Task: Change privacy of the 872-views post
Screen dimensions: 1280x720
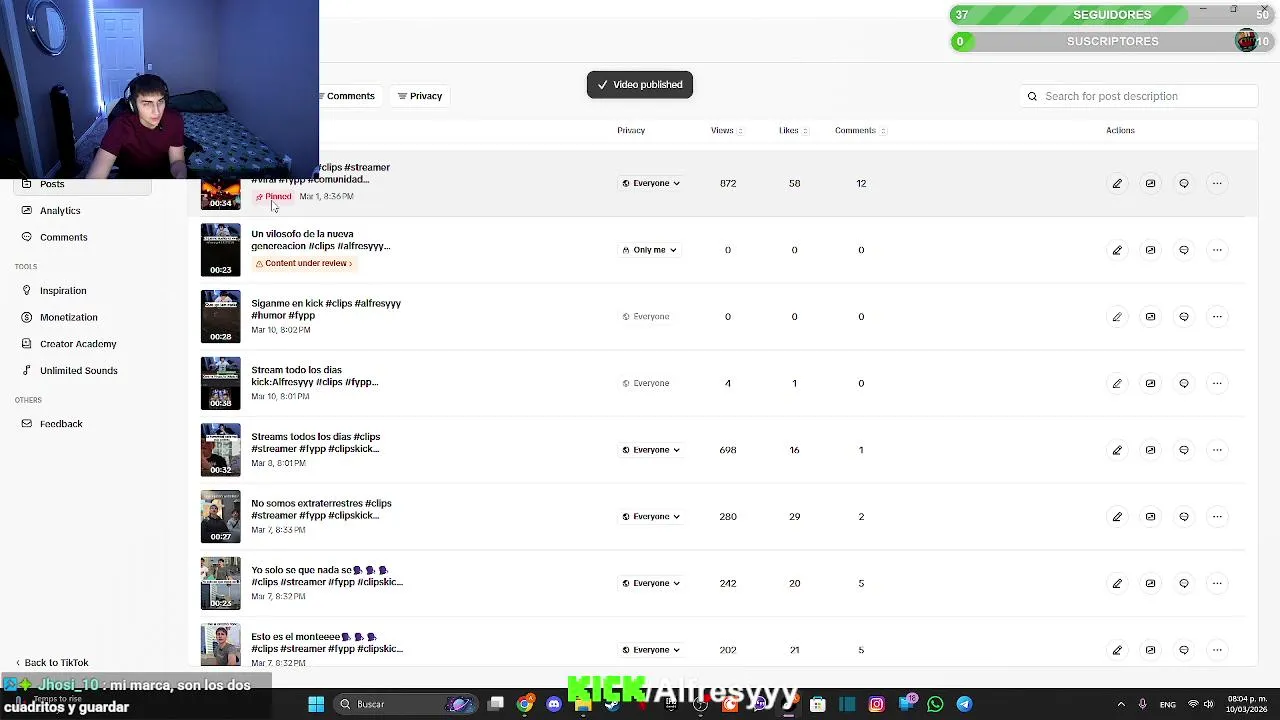Action: [651, 184]
